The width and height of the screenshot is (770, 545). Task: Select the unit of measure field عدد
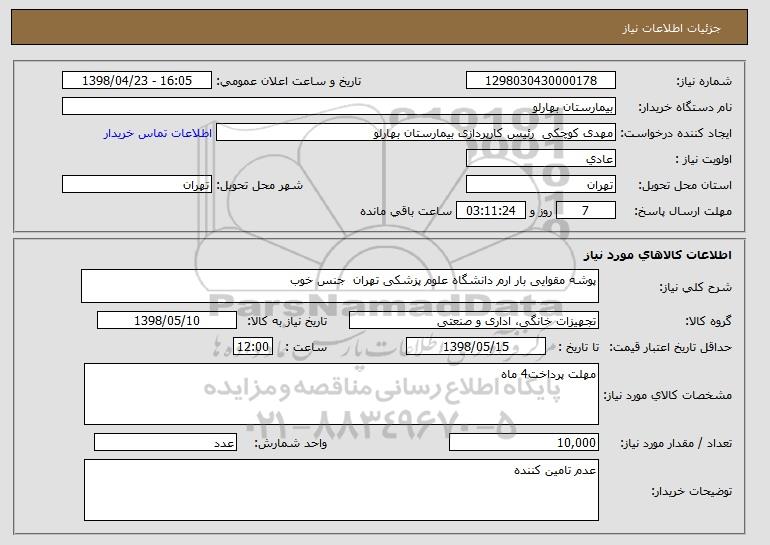165,442
